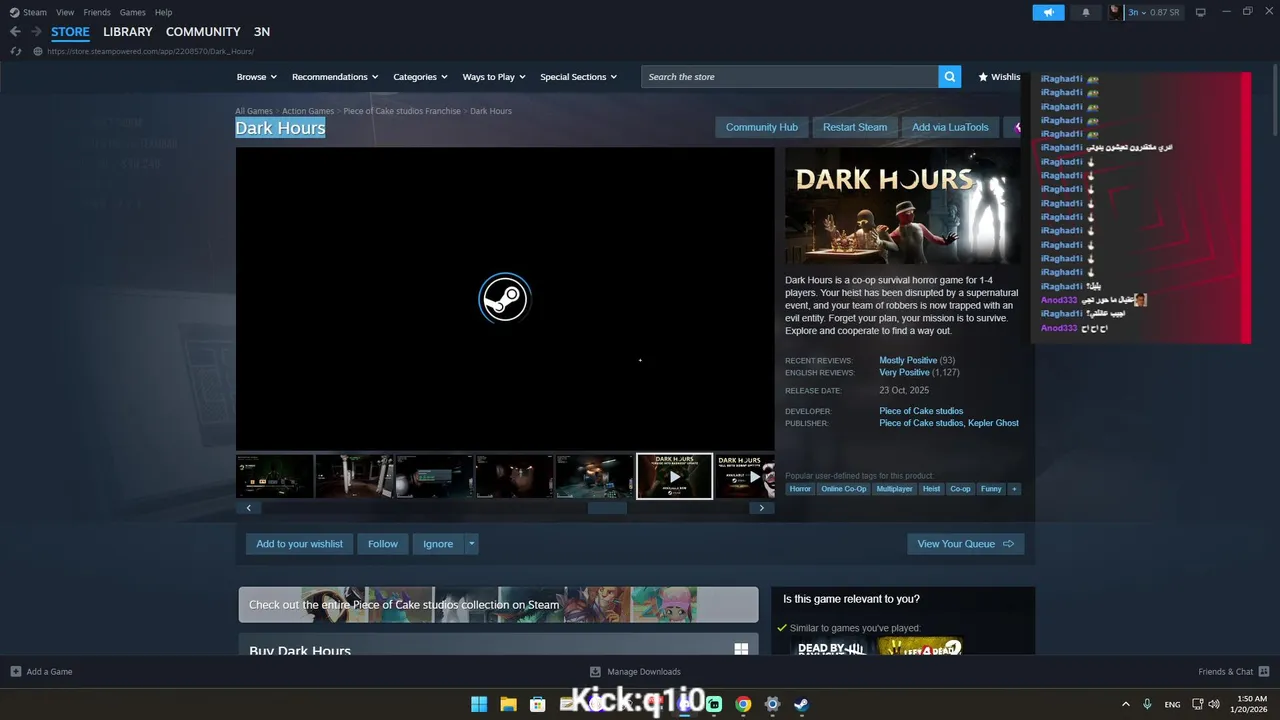Go forward with the forward arrow
Screen dimensions: 1280x720
(36, 32)
